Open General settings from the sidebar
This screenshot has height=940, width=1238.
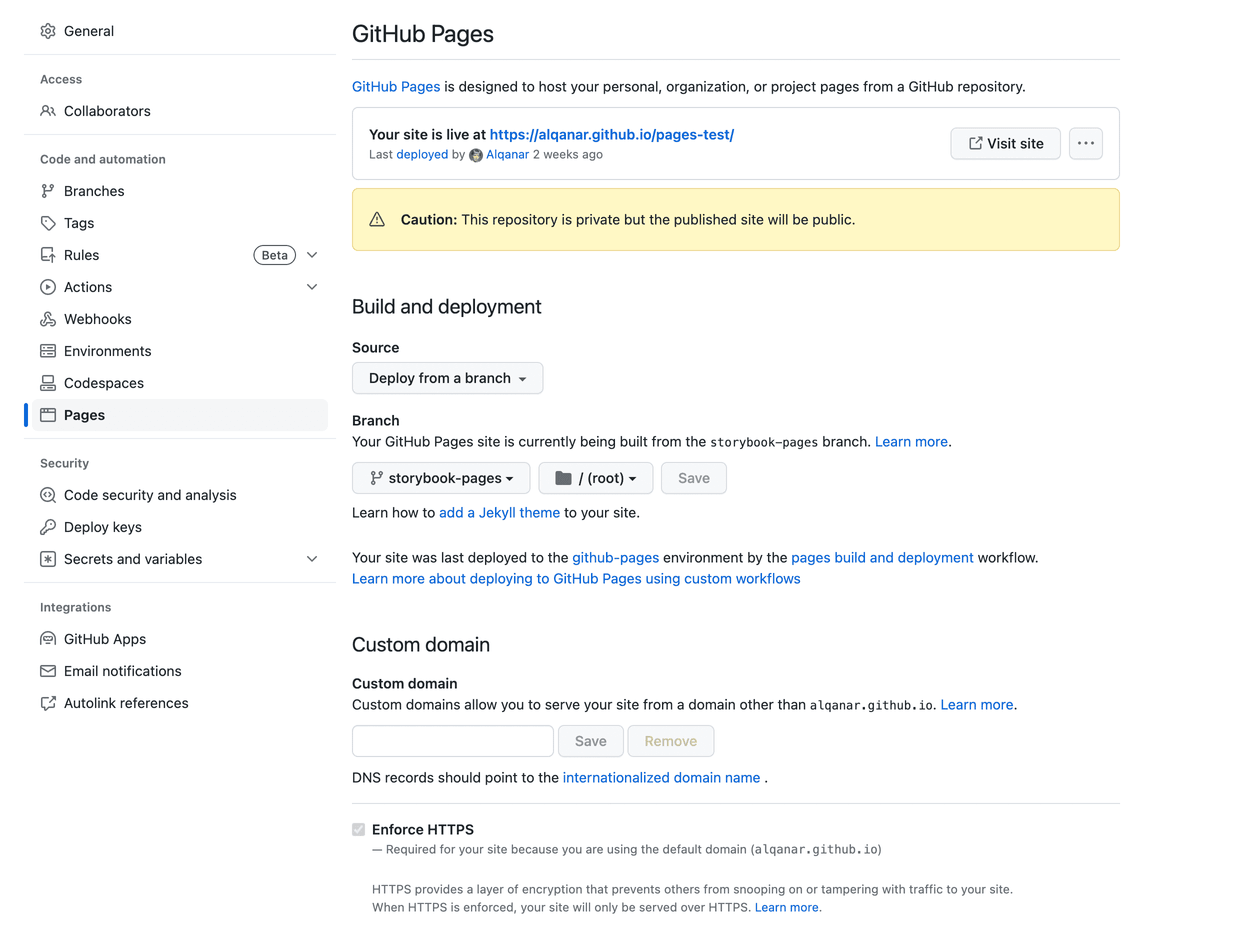pos(89,31)
